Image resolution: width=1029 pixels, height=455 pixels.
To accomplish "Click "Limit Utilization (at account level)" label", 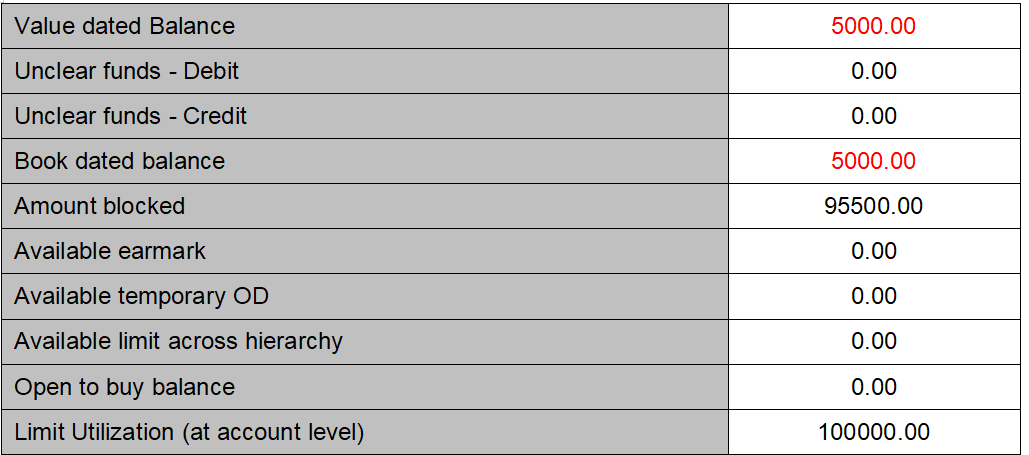I will (x=189, y=432).
